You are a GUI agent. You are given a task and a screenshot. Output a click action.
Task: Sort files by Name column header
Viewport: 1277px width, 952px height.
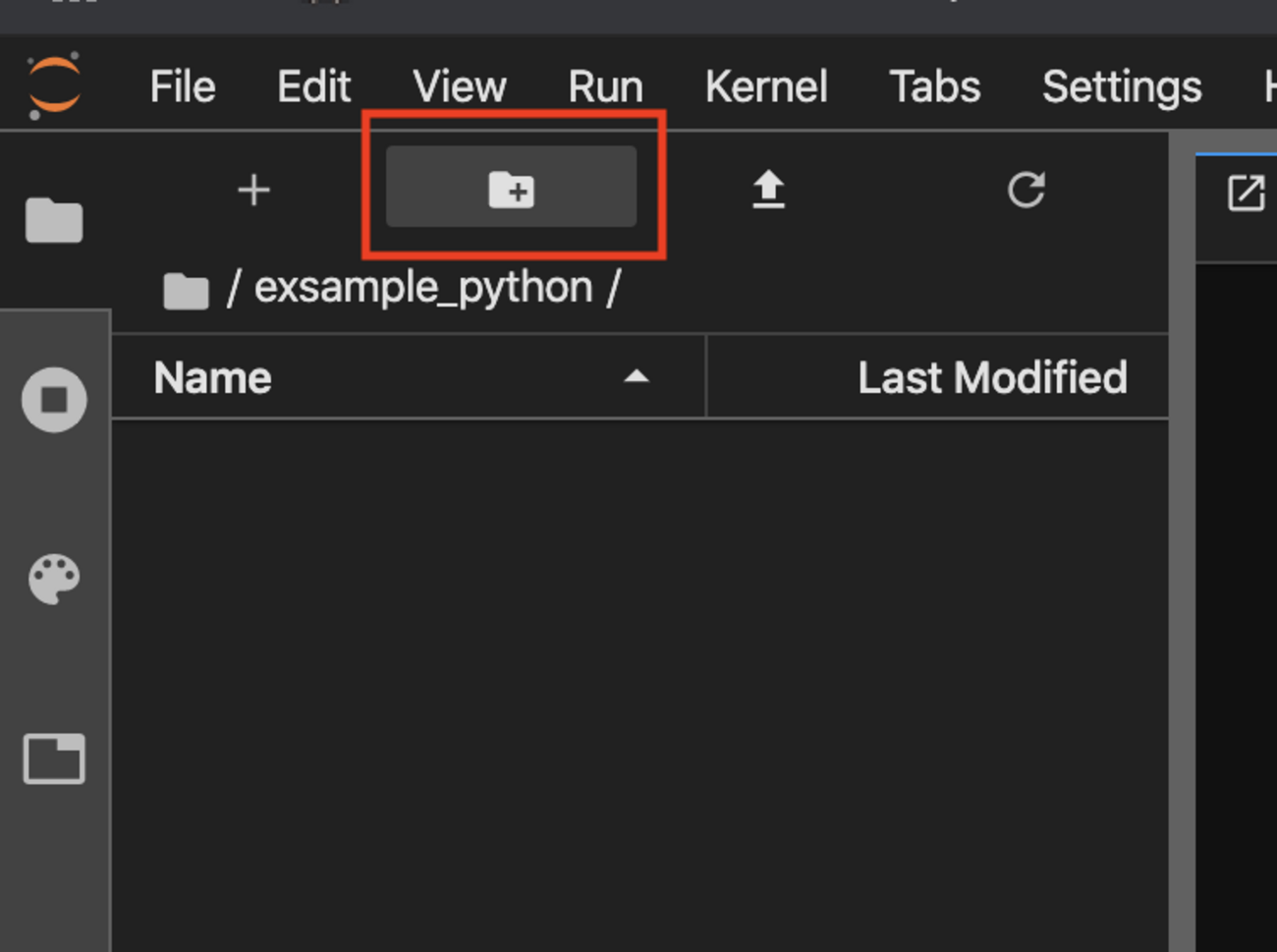tap(213, 378)
